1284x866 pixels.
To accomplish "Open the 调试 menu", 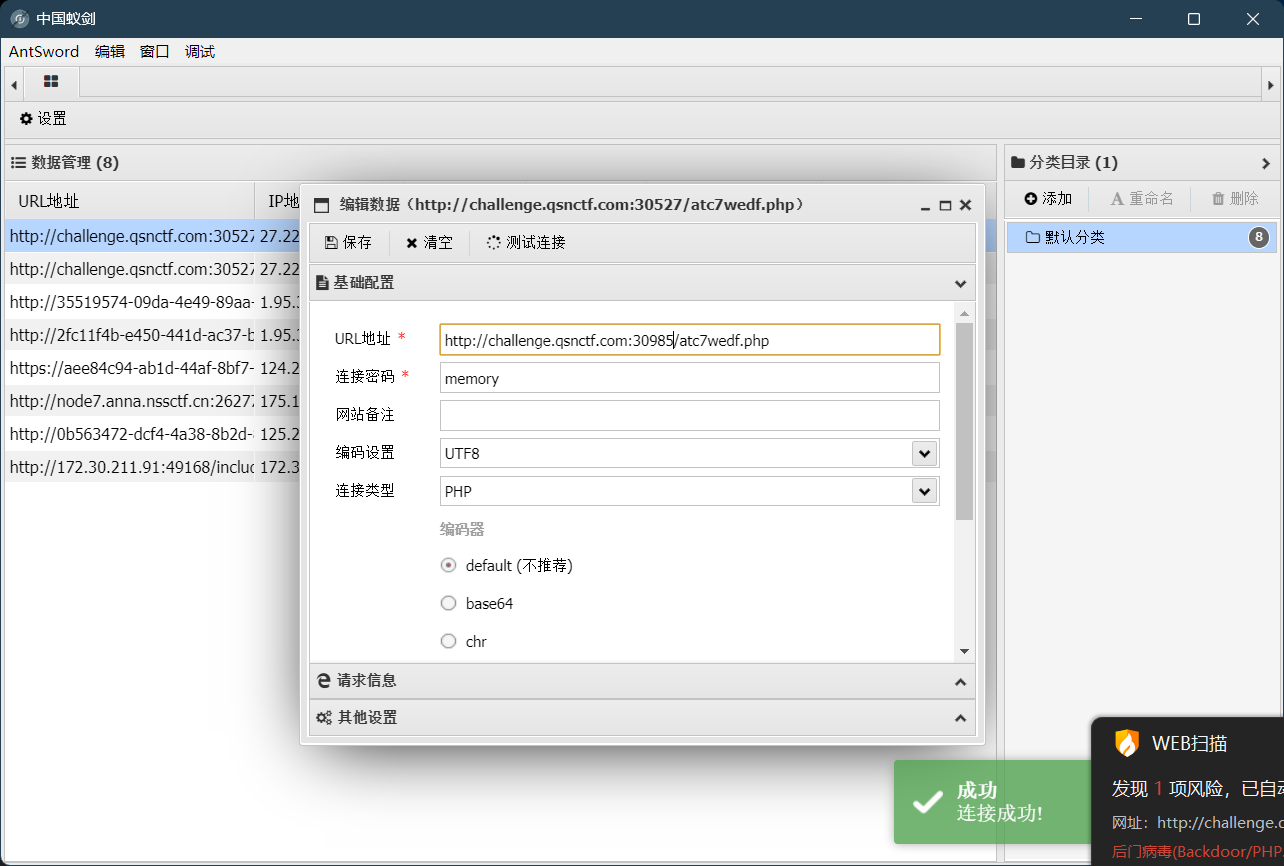I will click(x=200, y=52).
